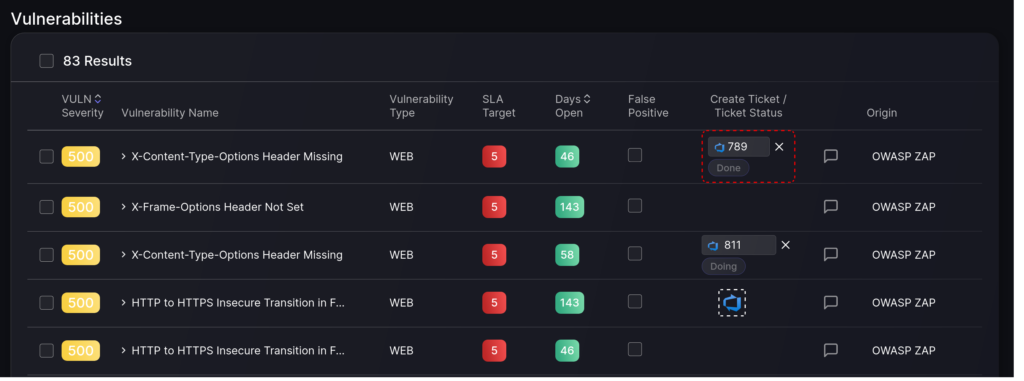
Task: Expand the X-Frame-Options Header Not Set row
Action: point(123,207)
